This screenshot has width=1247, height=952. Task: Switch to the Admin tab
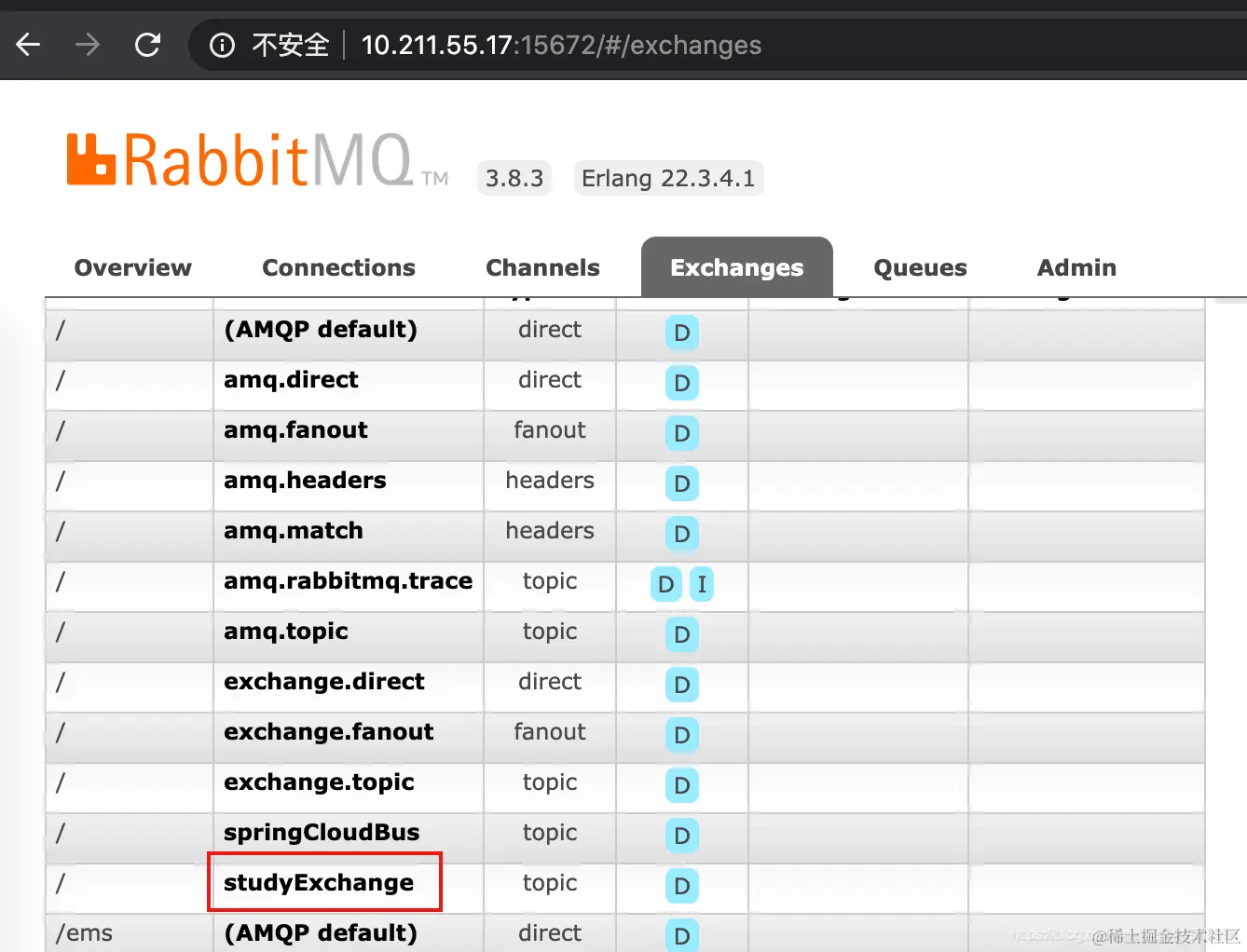coord(1076,267)
